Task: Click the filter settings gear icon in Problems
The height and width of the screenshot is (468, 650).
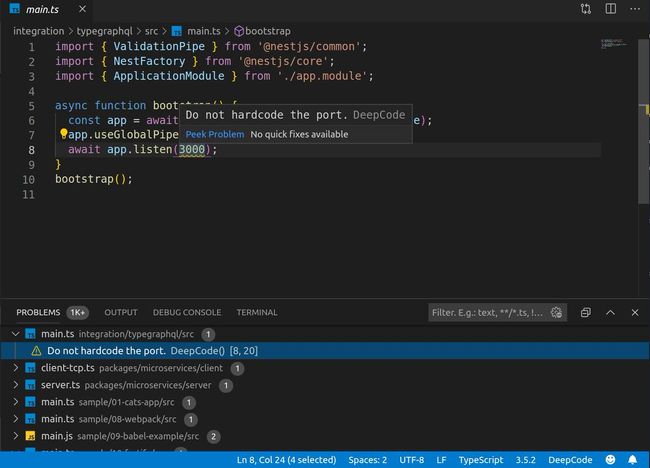Action: (x=557, y=313)
